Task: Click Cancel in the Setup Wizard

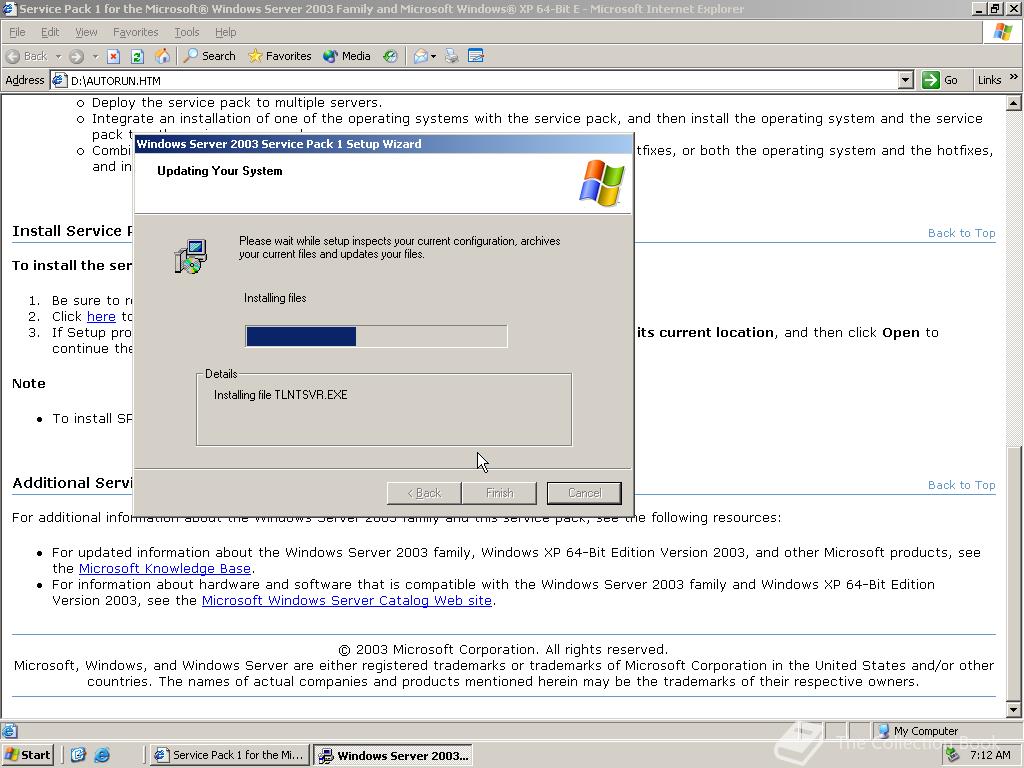Action: [584, 493]
